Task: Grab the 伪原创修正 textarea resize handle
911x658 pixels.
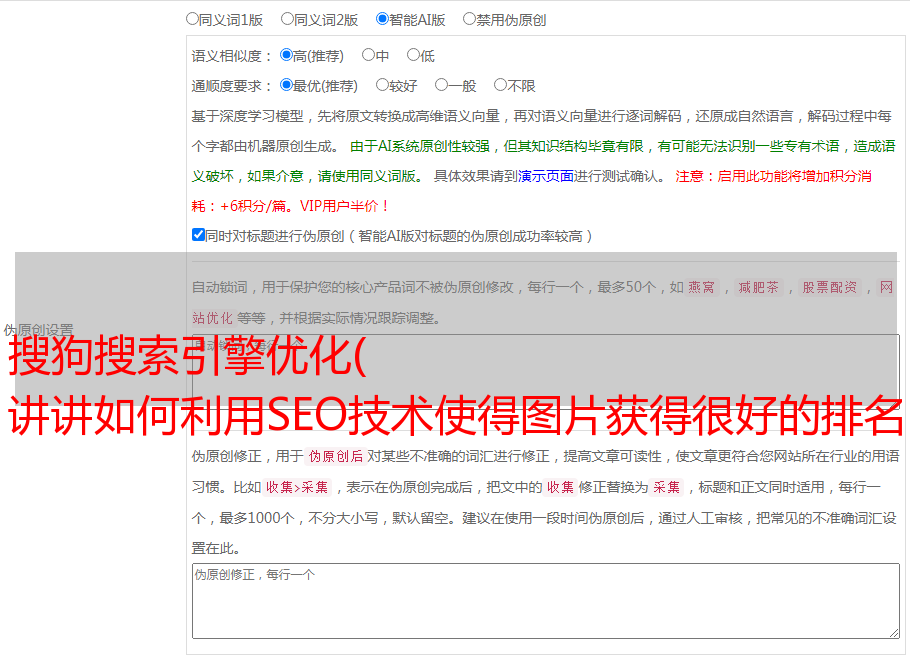Action: [894, 634]
